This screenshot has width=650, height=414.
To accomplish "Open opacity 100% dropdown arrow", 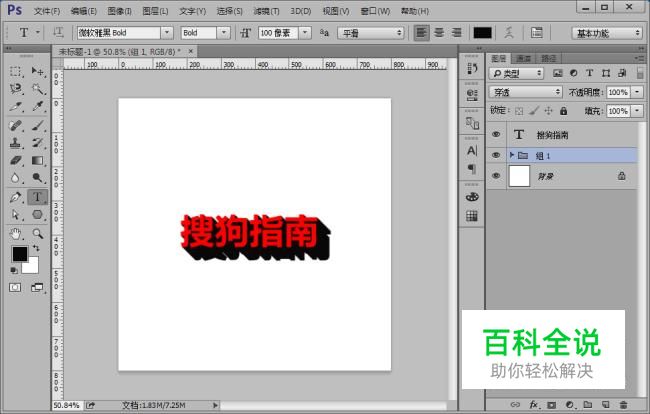I will click(x=637, y=92).
